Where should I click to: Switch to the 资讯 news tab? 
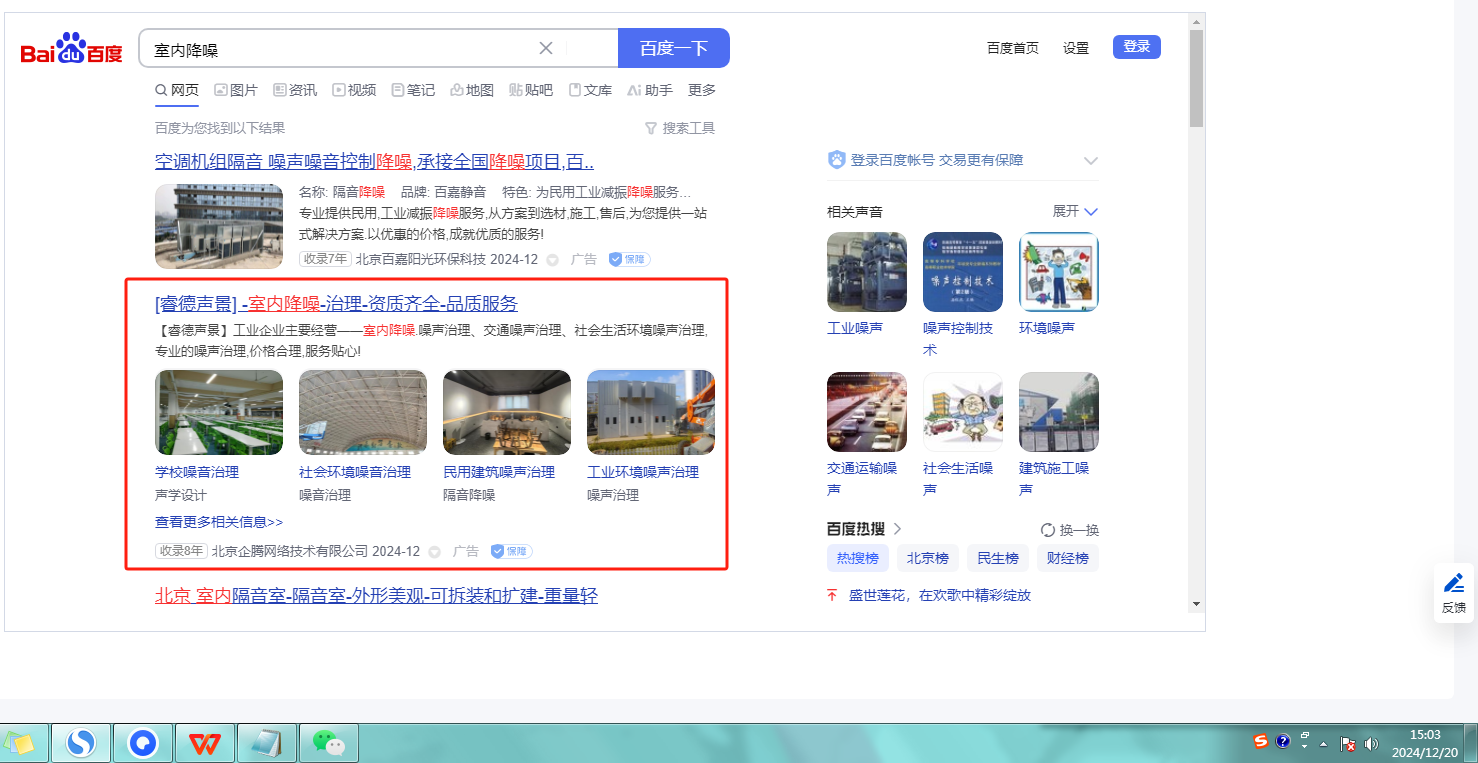pos(295,90)
